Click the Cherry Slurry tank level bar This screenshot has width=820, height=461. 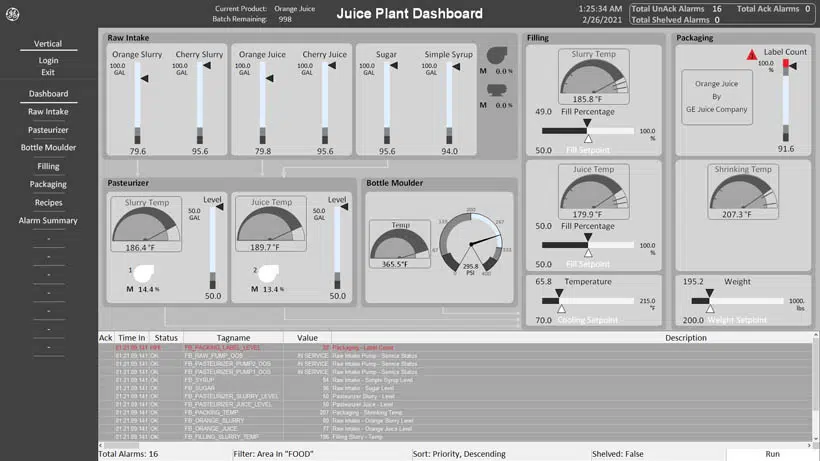pos(200,103)
